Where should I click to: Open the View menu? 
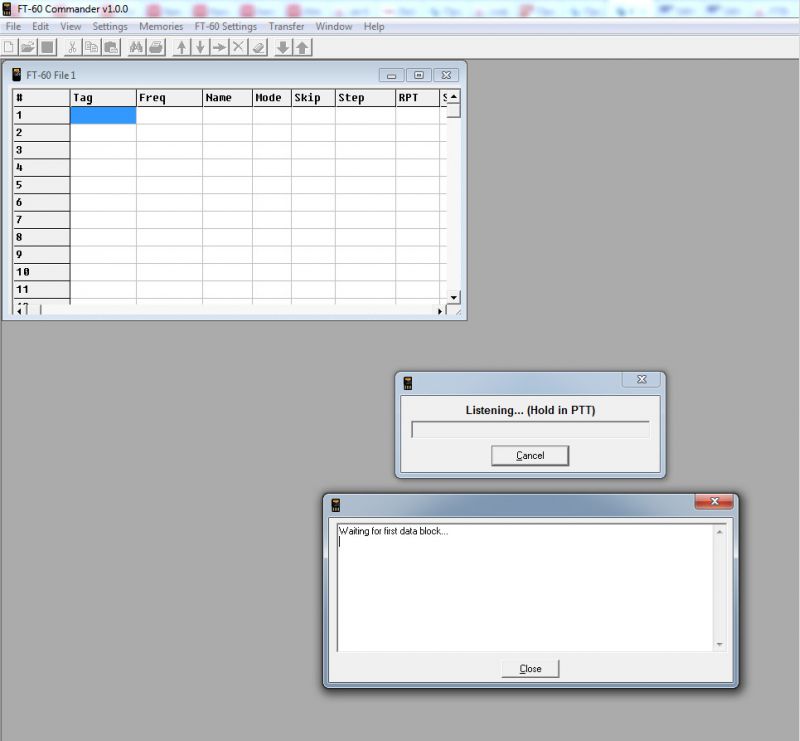(x=70, y=27)
